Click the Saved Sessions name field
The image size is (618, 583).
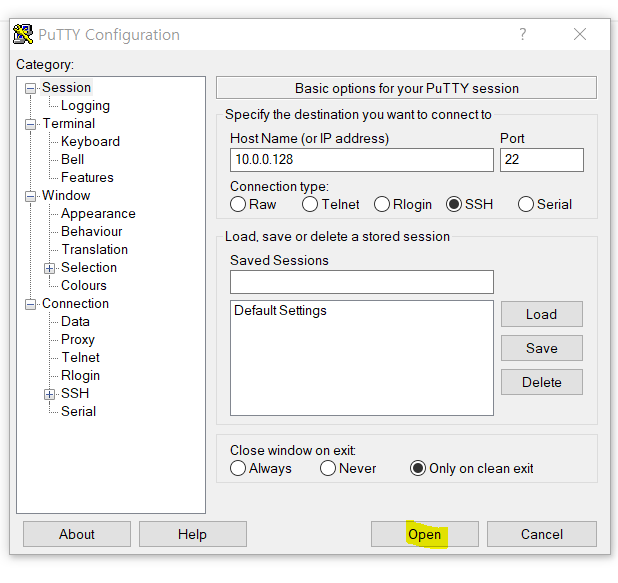tap(362, 282)
